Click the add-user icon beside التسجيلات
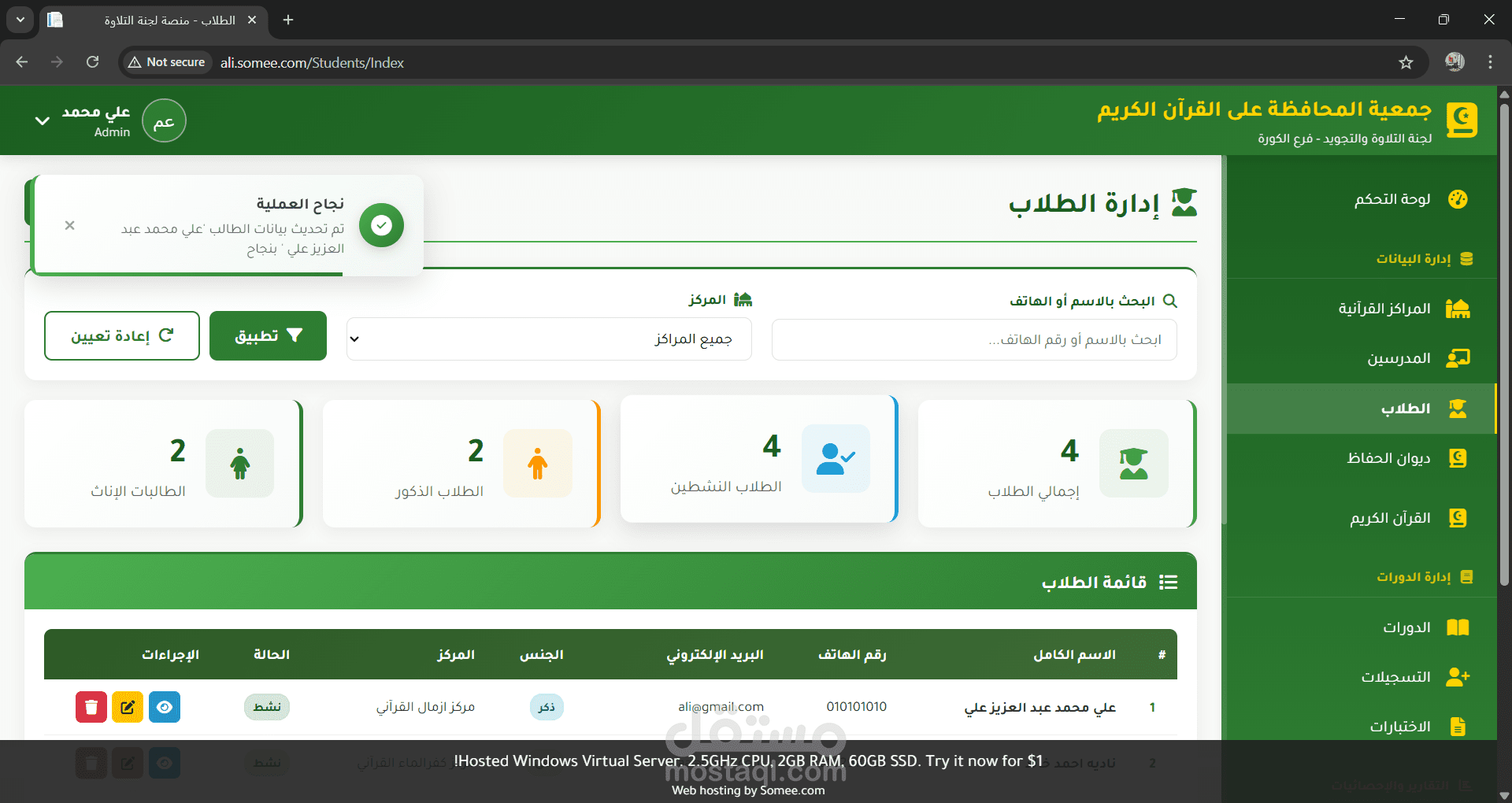The width and height of the screenshot is (1512, 803). [x=1458, y=677]
